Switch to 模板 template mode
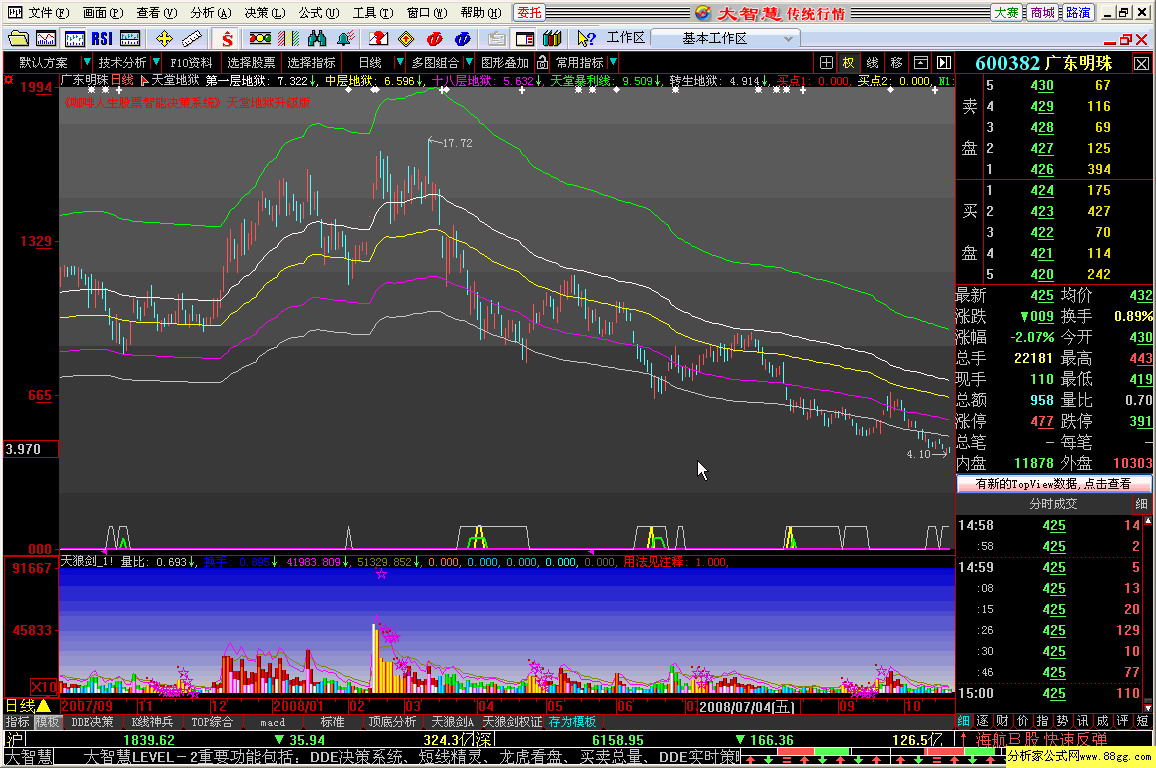The image size is (1156, 768). tap(47, 722)
